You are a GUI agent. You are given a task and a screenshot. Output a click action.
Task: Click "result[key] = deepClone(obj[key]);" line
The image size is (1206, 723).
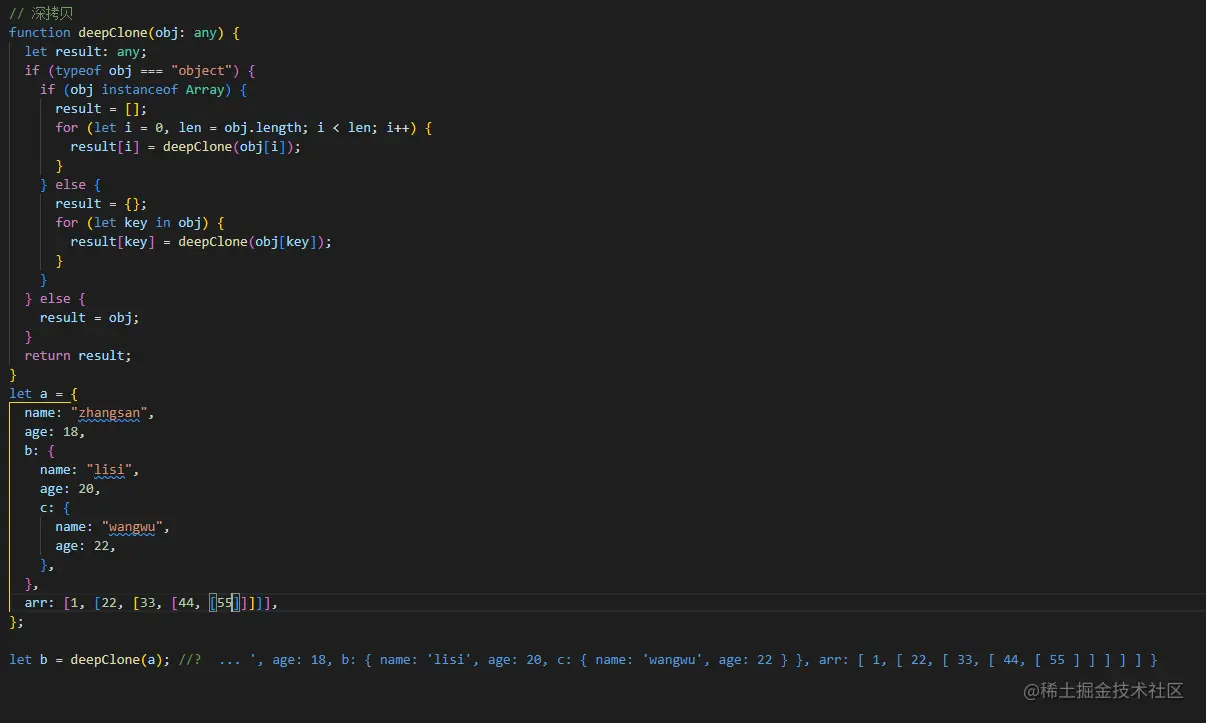point(201,241)
